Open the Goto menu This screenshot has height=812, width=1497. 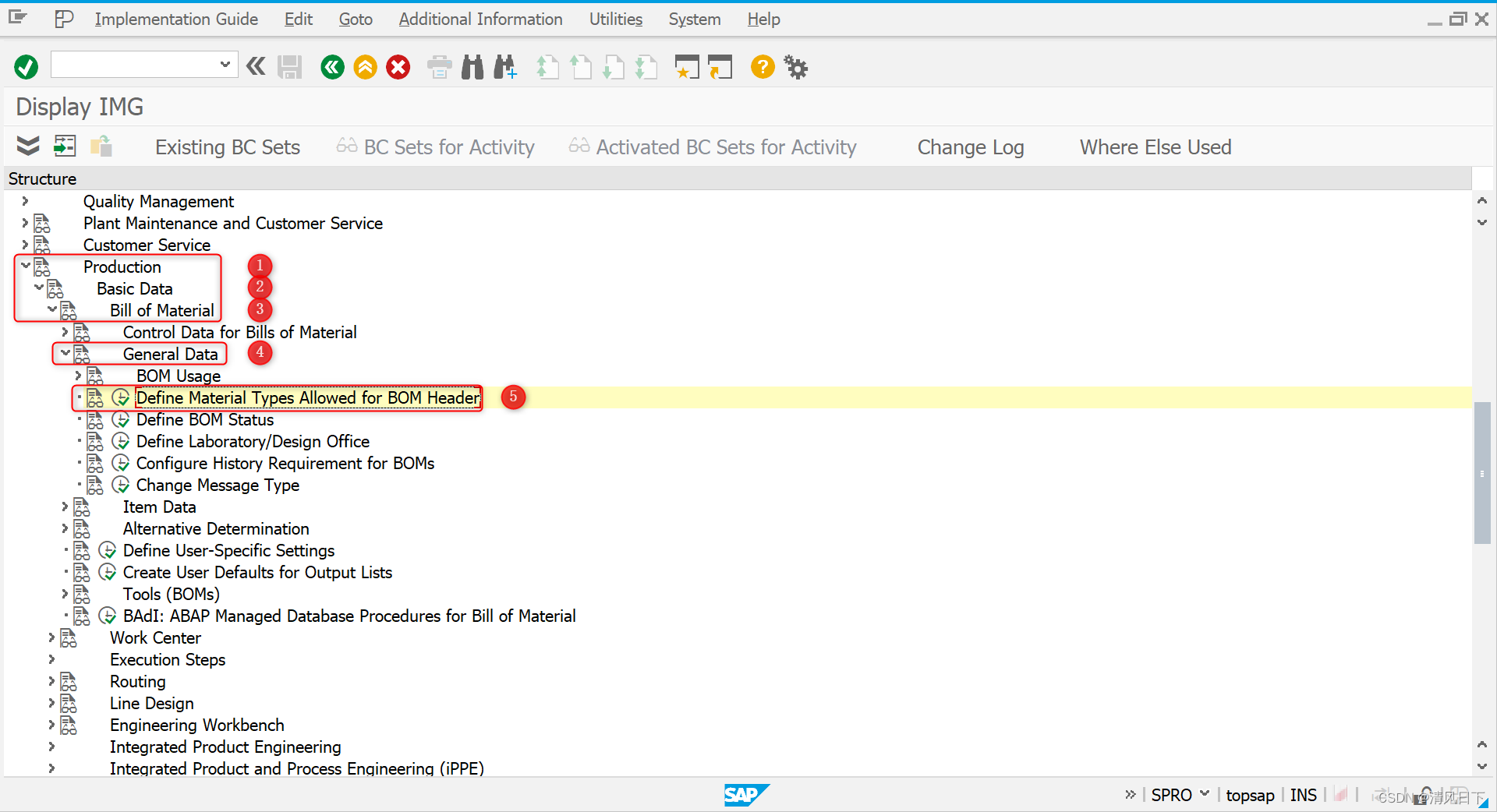[x=356, y=19]
